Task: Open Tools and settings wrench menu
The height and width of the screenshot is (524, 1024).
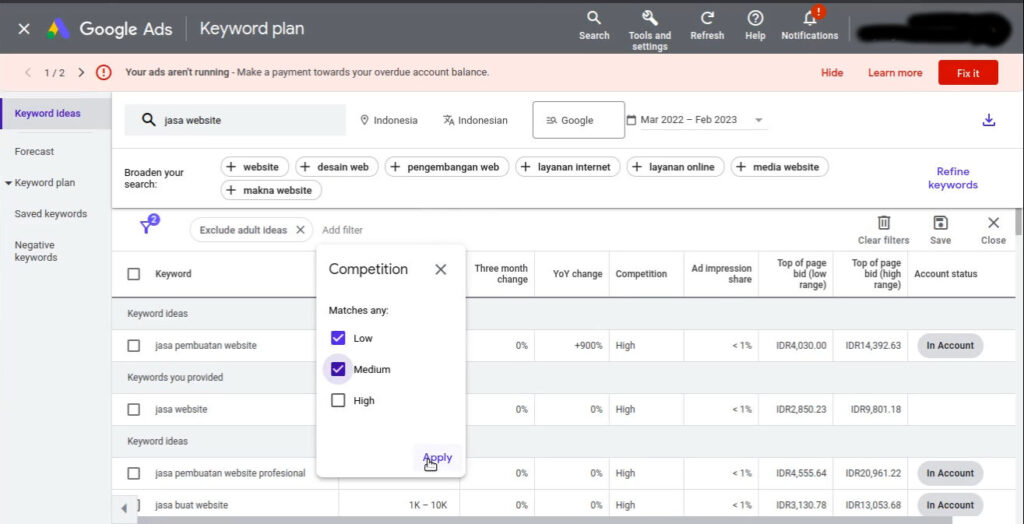Action: coord(649,31)
